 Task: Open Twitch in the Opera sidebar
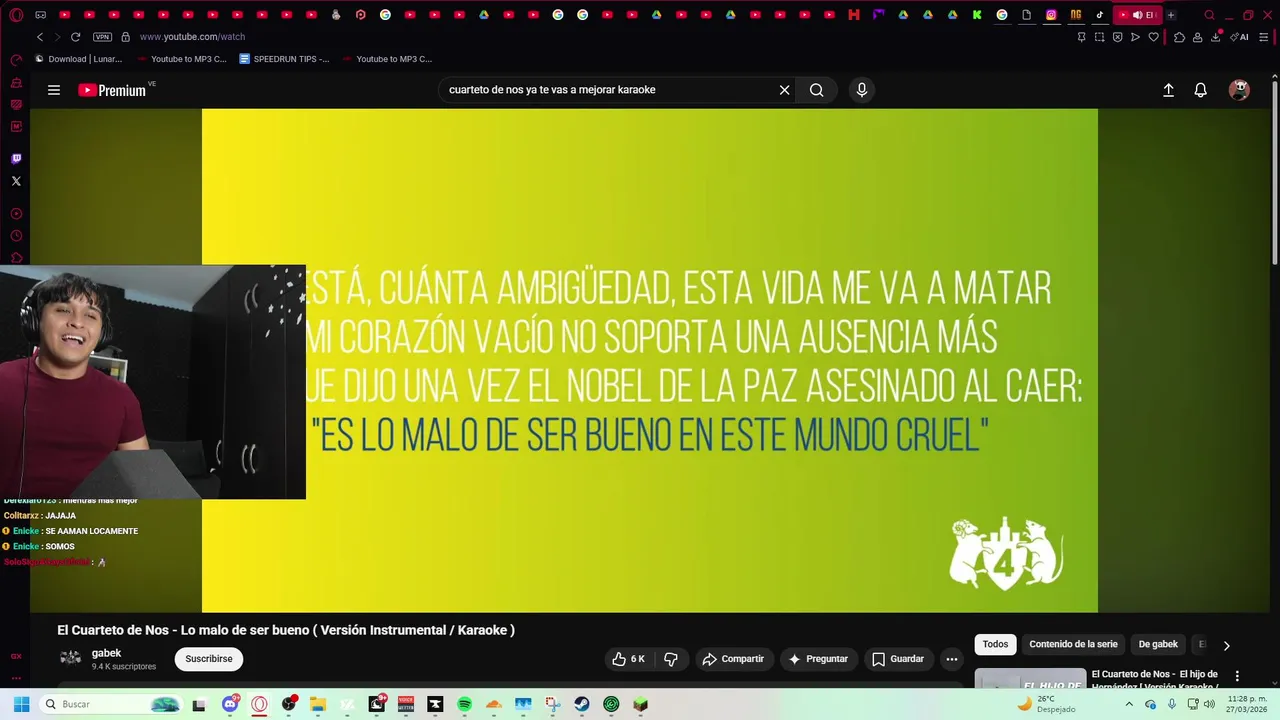pyautogui.click(x=16, y=158)
